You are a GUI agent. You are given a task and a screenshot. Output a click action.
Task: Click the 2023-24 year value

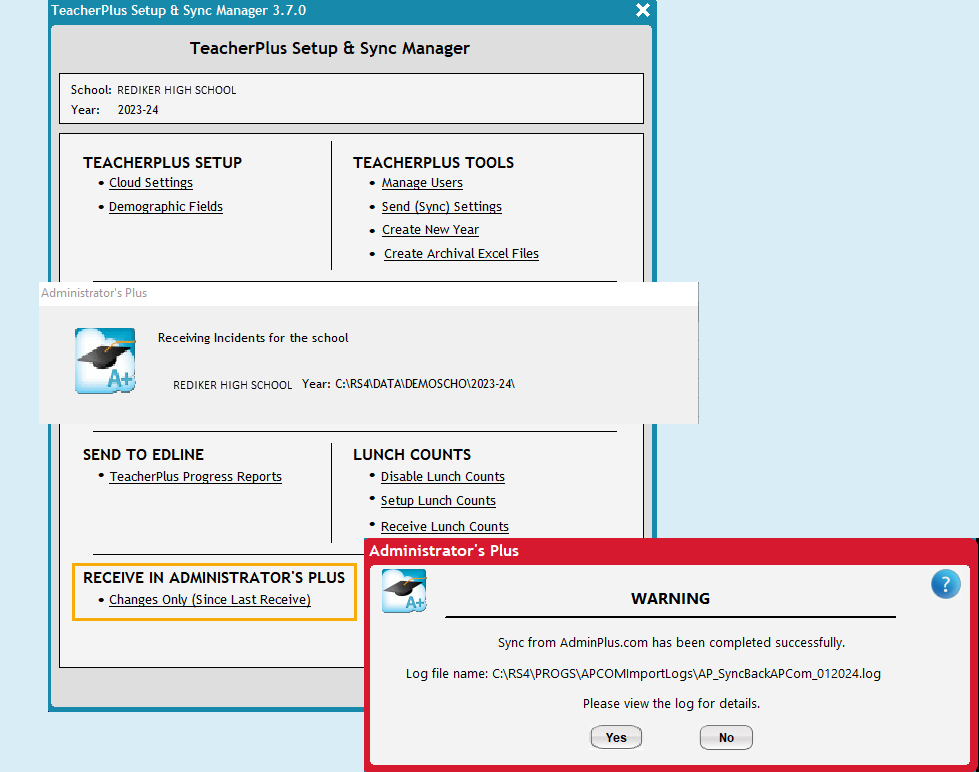[138, 110]
